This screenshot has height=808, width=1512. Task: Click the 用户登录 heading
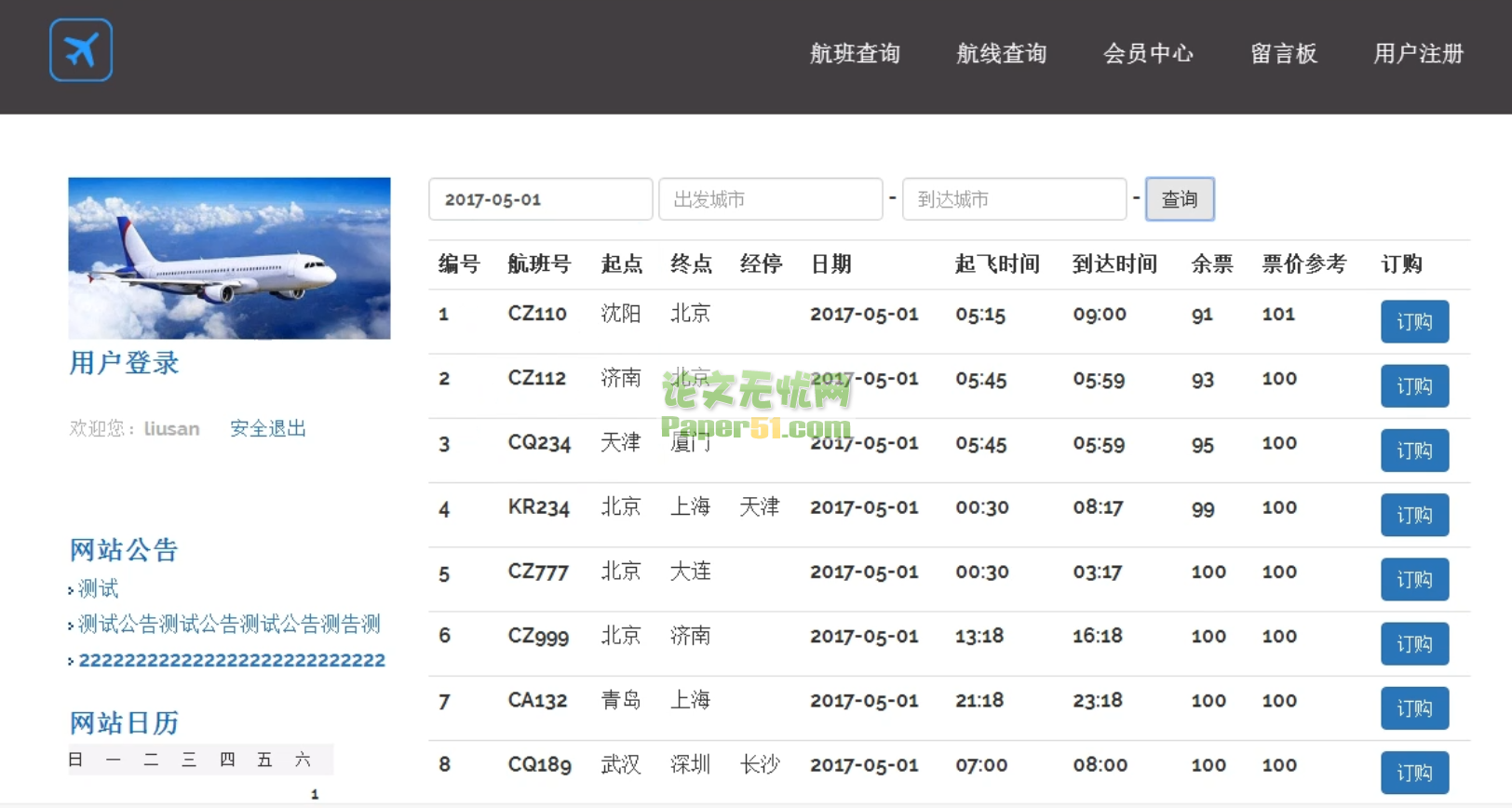coord(124,363)
